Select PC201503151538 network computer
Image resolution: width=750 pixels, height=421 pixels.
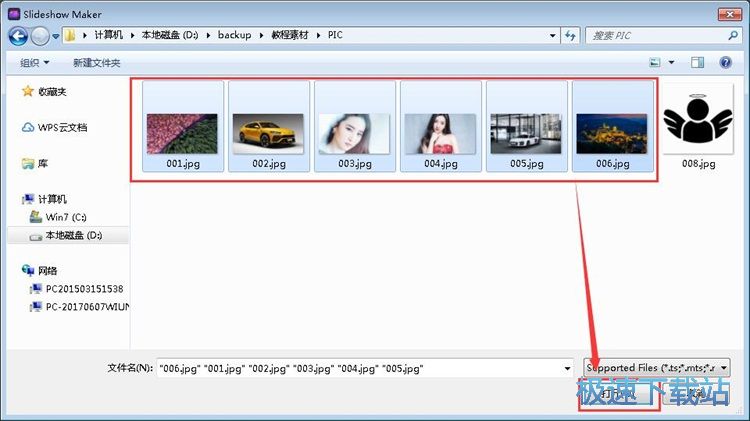(x=84, y=289)
